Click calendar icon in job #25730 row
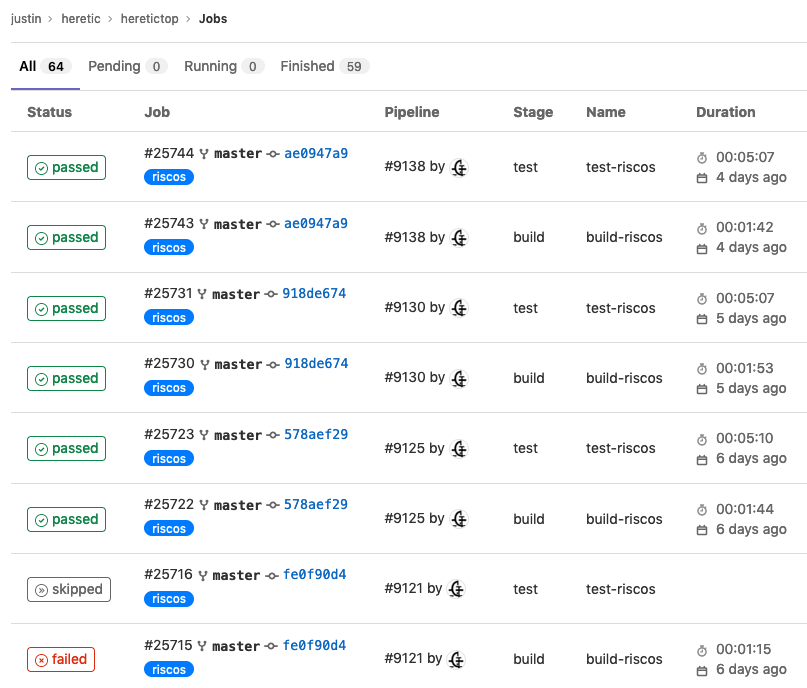This screenshot has width=807, height=688. tap(702, 389)
